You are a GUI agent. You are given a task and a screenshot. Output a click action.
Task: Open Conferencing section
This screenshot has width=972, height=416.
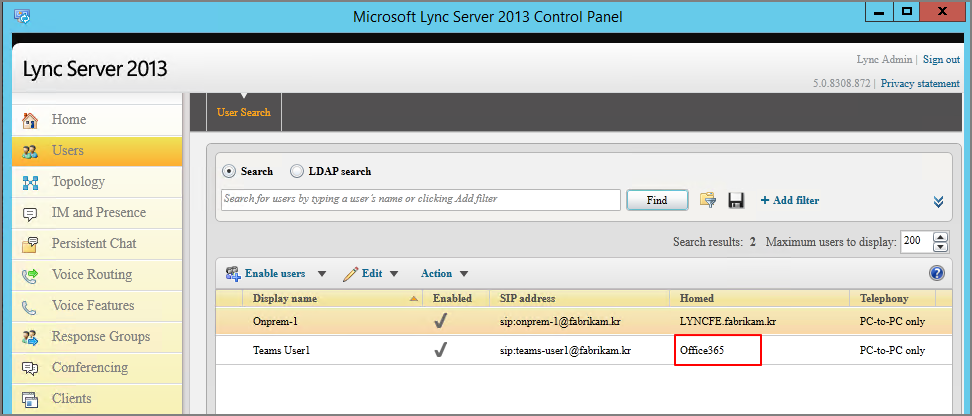point(97,368)
